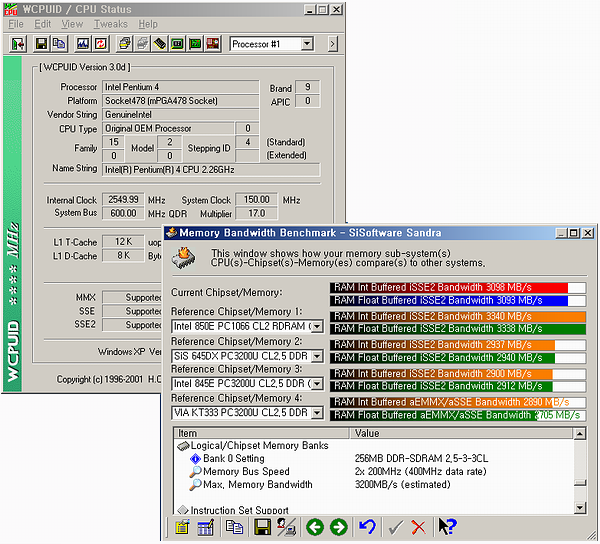Open the Tweaks menu in WCPUID

tap(111, 24)
